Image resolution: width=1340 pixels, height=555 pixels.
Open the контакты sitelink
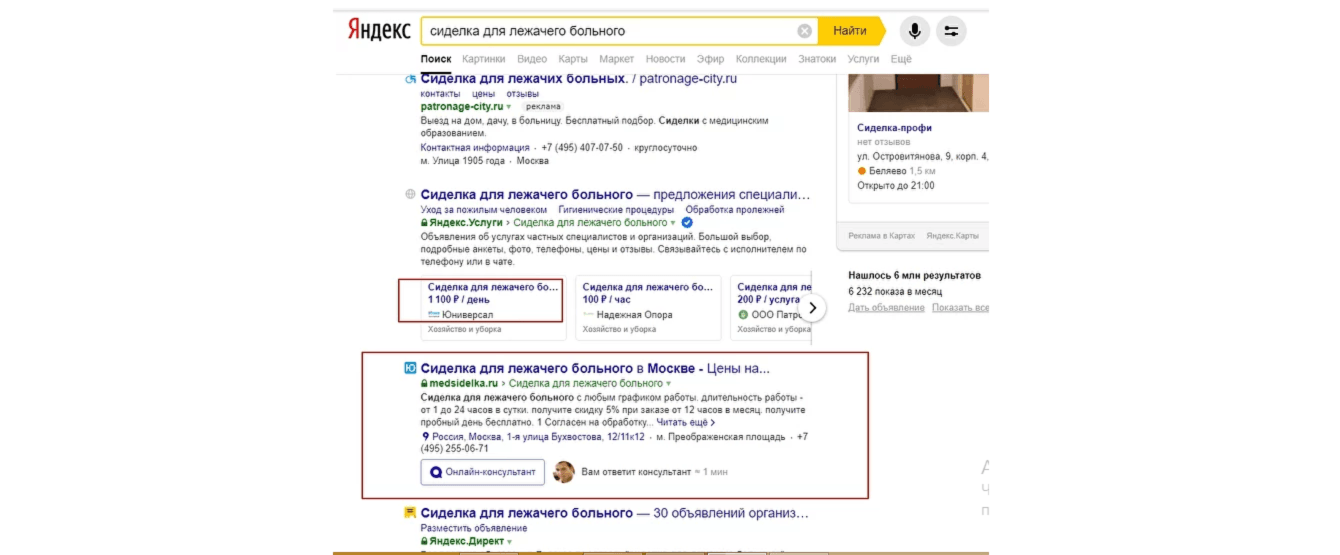click(440, 93)
